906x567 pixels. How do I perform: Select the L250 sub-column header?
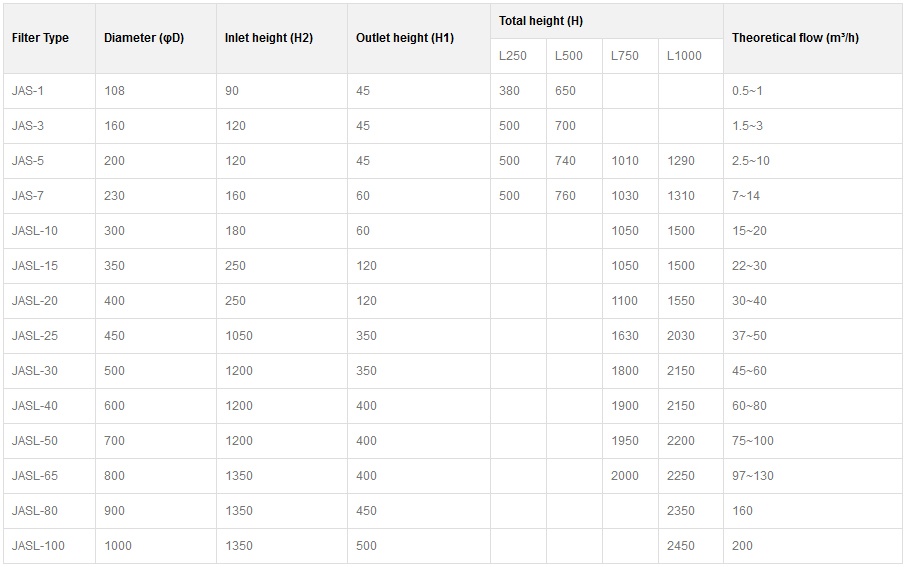513,56
